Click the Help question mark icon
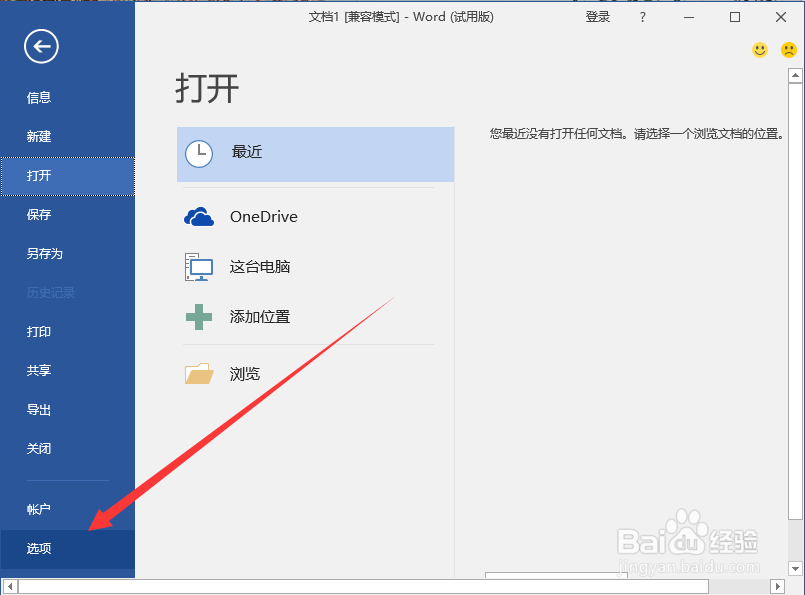This screenshot has height=595, width=805. coord(642,17)
